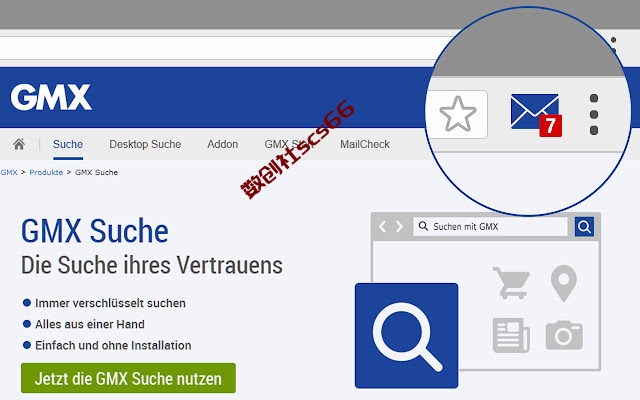
Task: Click the forward arrow in illustrated browser
Action: coord(399,226)
